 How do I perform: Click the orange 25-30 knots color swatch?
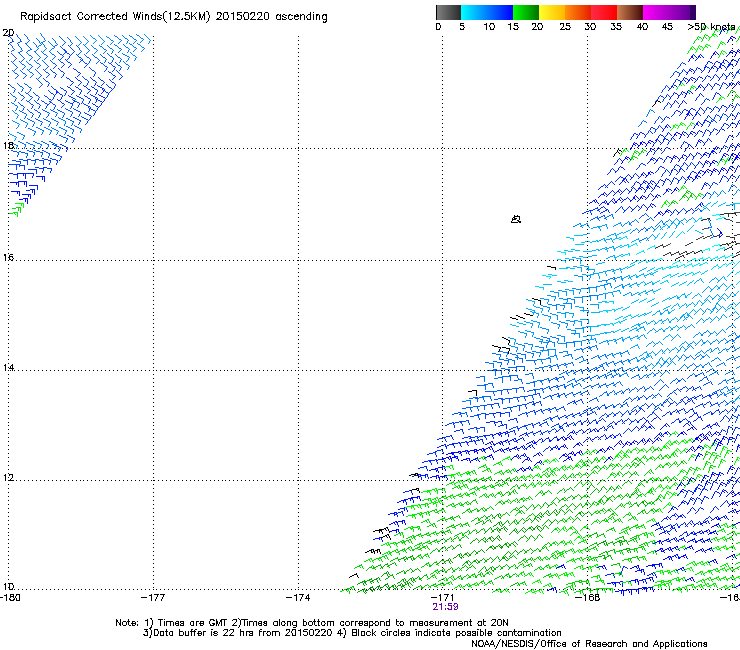(x=578, y=12)
